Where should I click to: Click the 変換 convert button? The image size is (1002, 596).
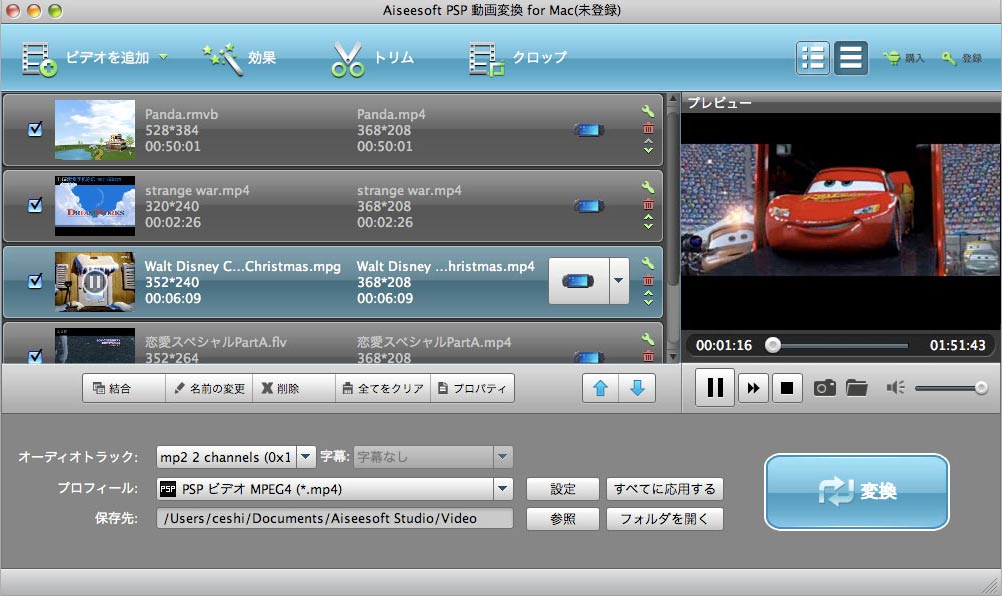856,491
